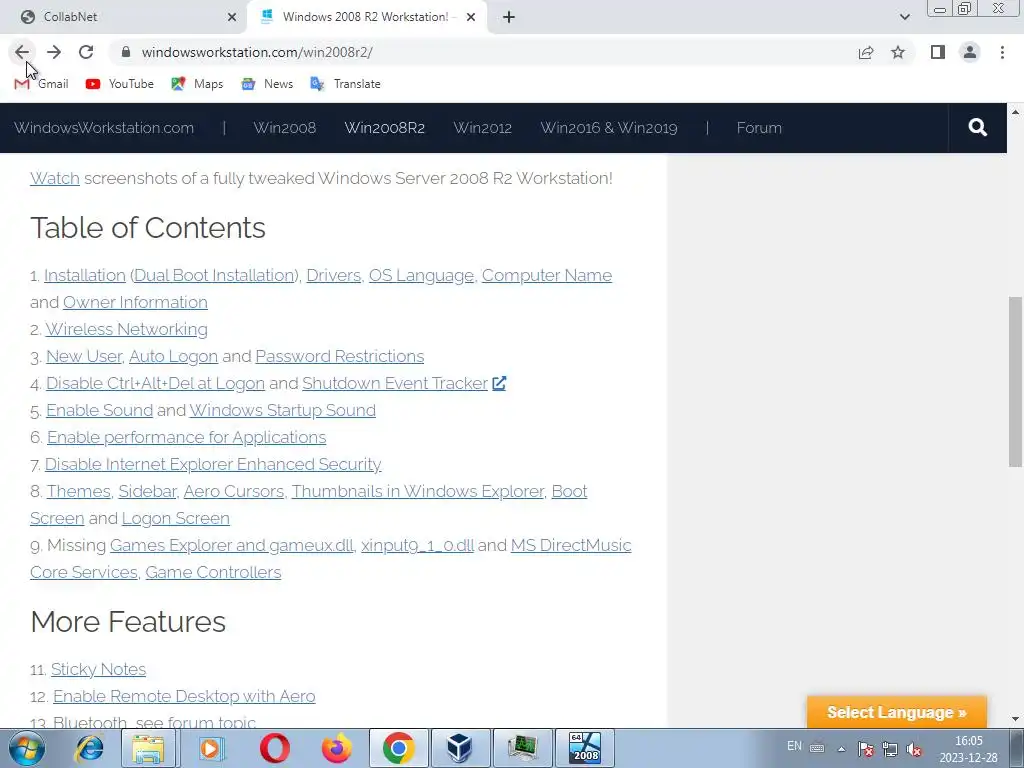Open the YouTube bookmark

click(120, 84)
